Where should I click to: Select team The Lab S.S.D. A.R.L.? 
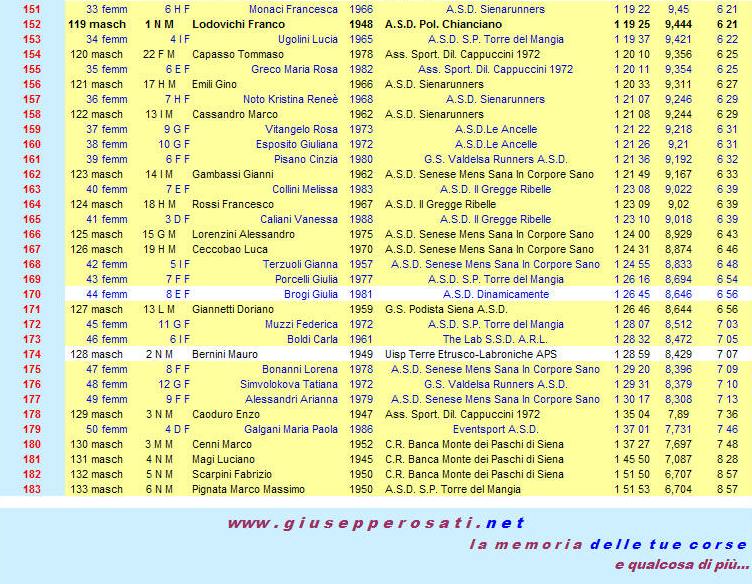495,339
